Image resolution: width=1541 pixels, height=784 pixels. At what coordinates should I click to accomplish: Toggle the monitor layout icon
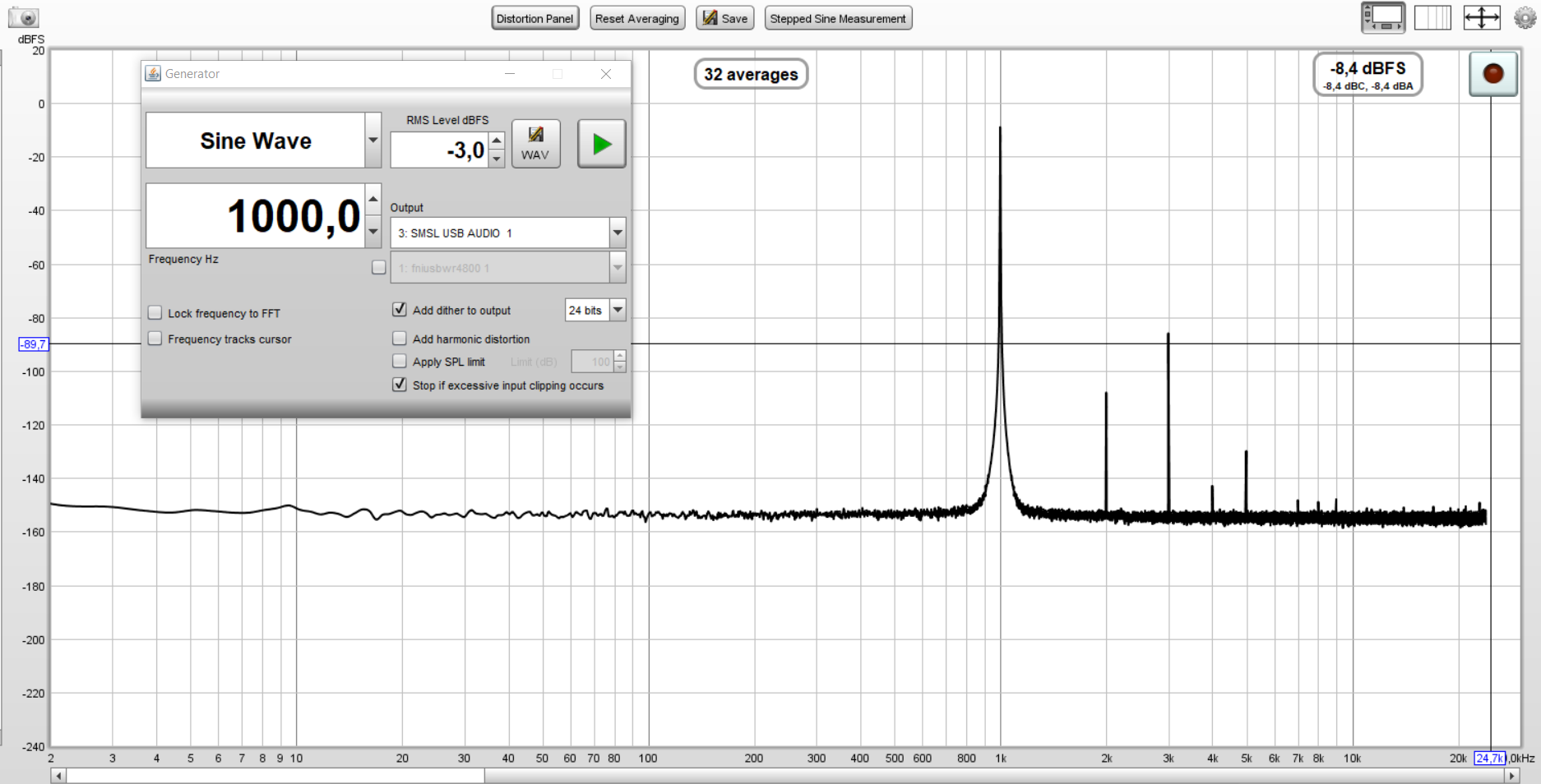(1383, 17)
